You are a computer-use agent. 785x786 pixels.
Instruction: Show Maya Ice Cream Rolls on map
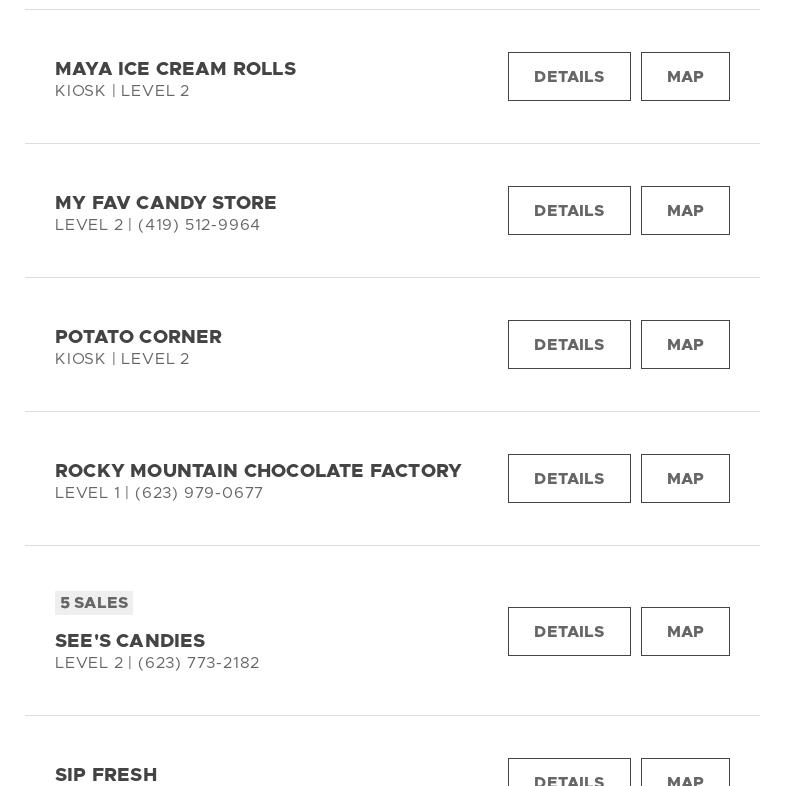[x=685, y=77]
